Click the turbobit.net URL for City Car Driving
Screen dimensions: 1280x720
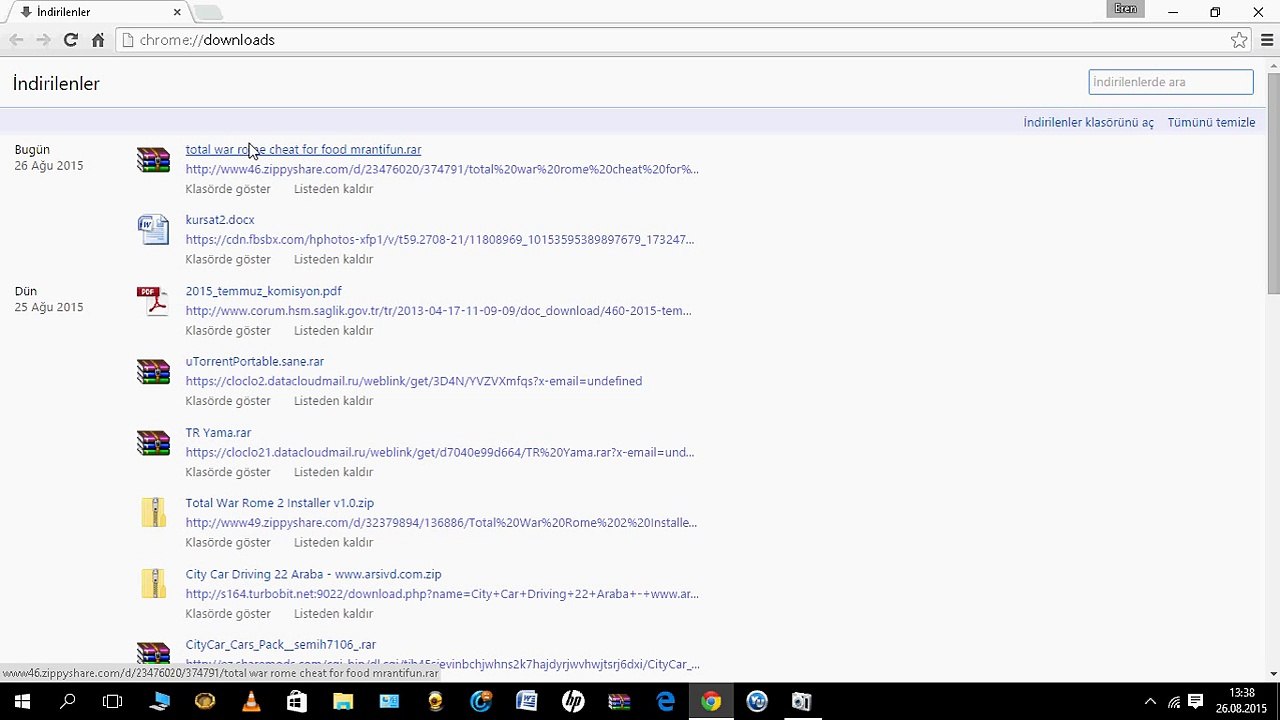(x=442, y=594)
